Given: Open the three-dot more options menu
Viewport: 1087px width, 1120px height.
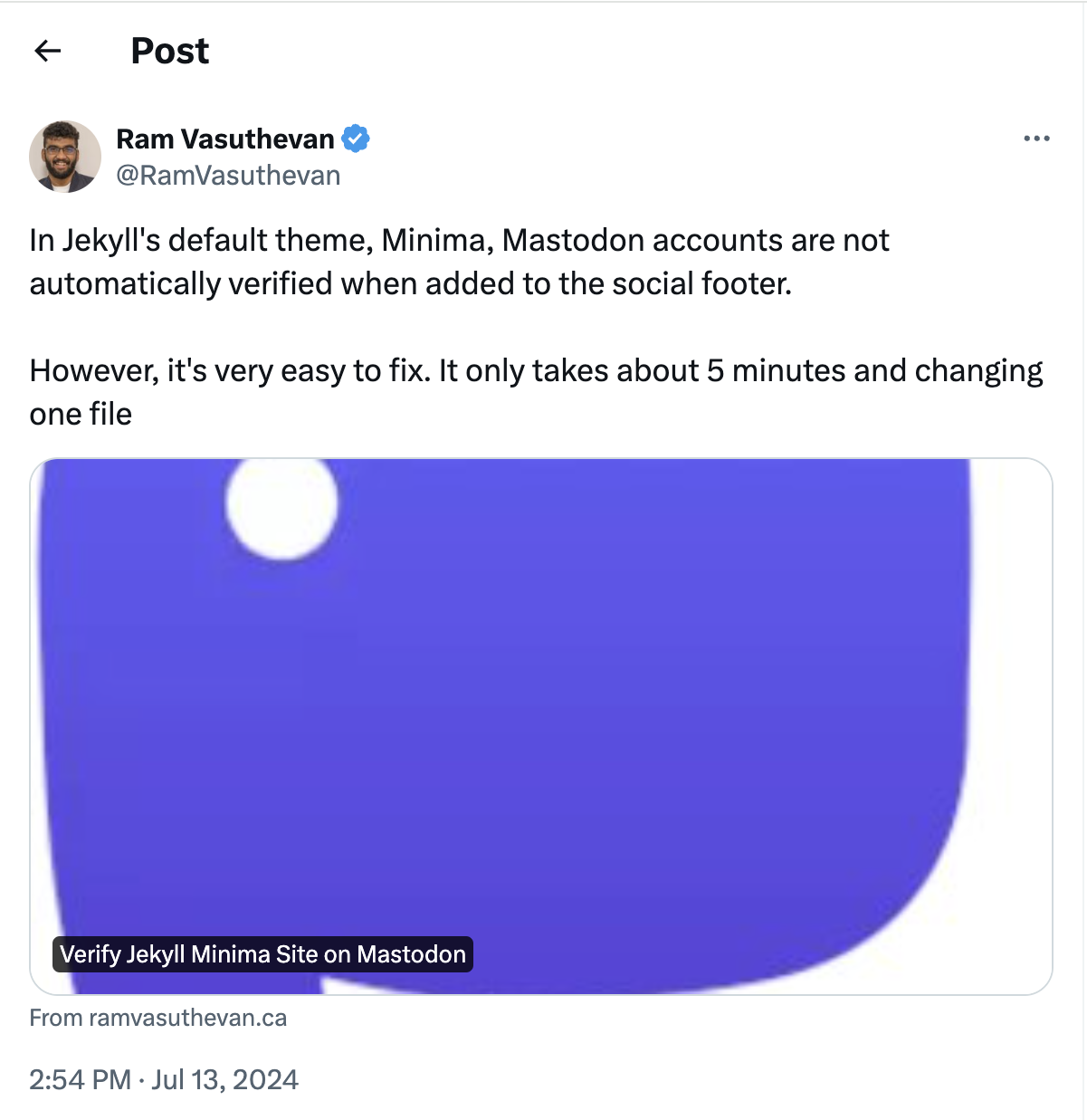Looking at the screenshot, I should tap(1036, 139).
